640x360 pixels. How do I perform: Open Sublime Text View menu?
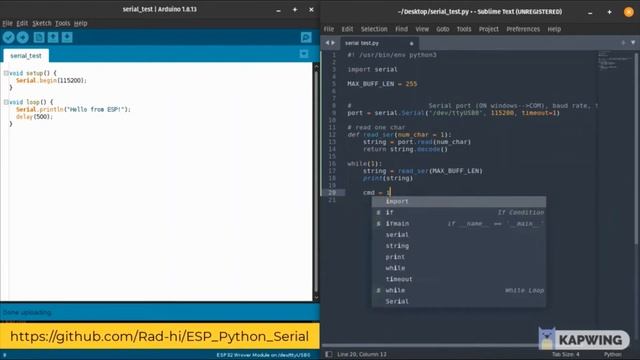click(x=422, y=29)
